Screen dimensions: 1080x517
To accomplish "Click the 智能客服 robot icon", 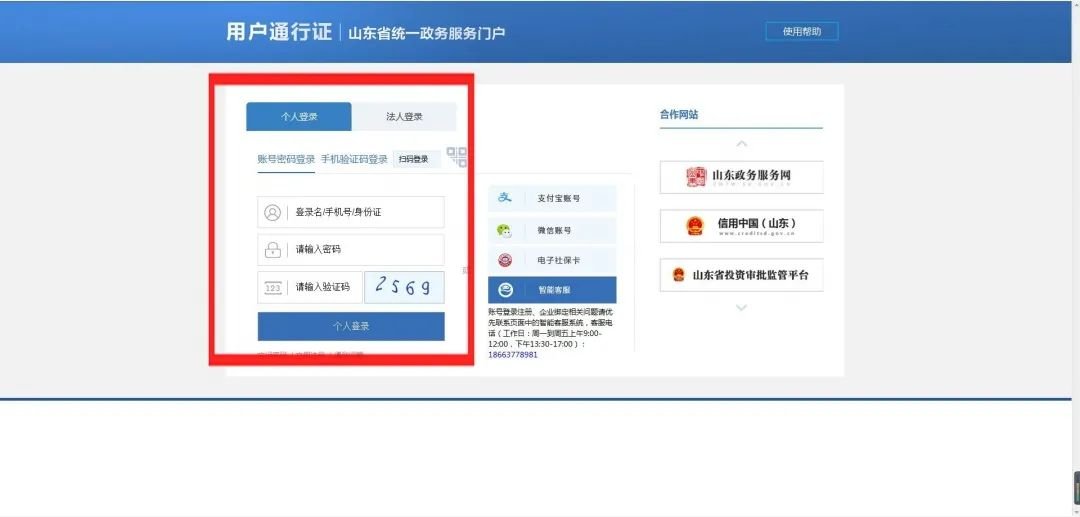I will (506, 290).
